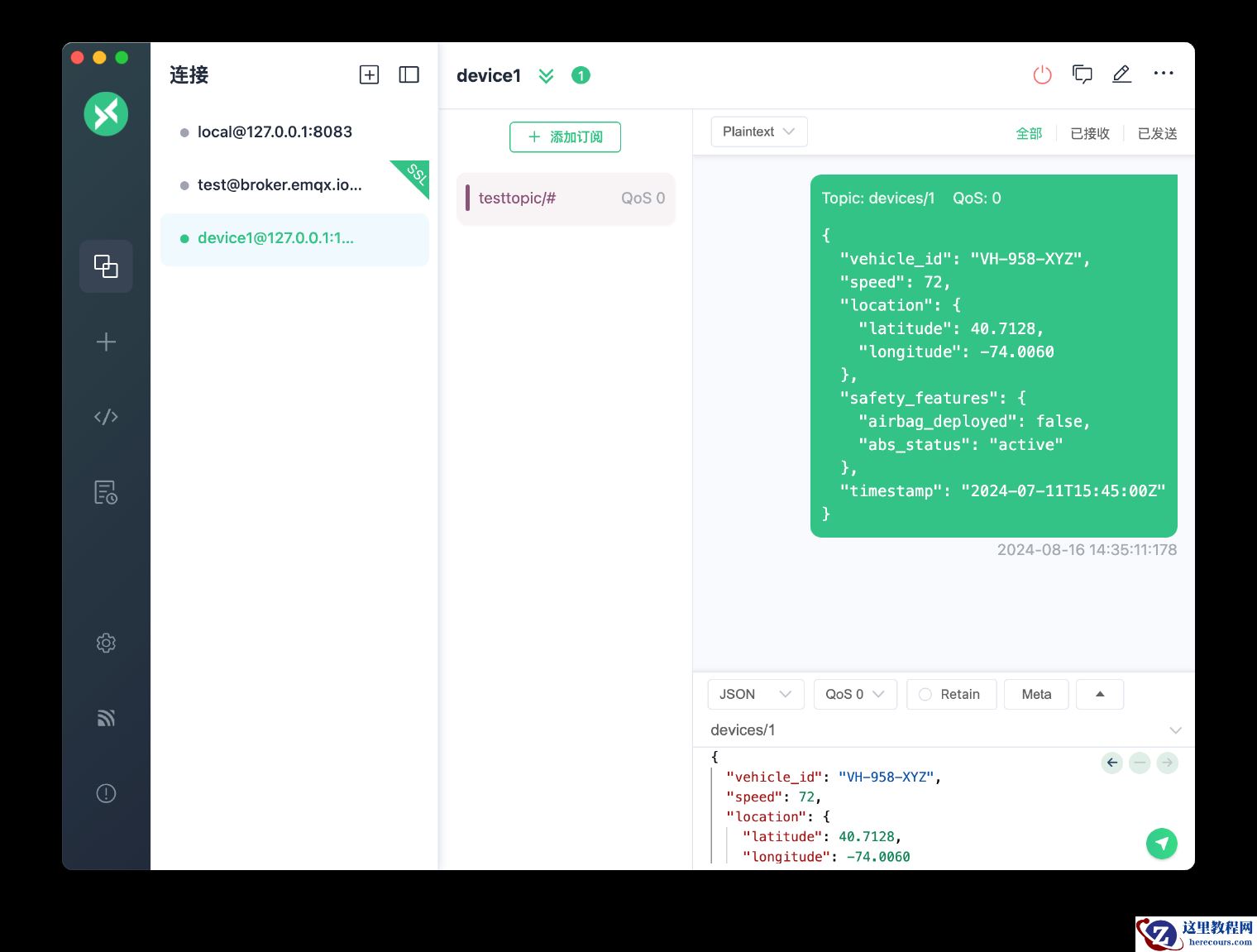Click the QoS 0 label on testtopic/#
Image resolution: width=1257 pixels, height=952 pixels.
click(643, 199)
